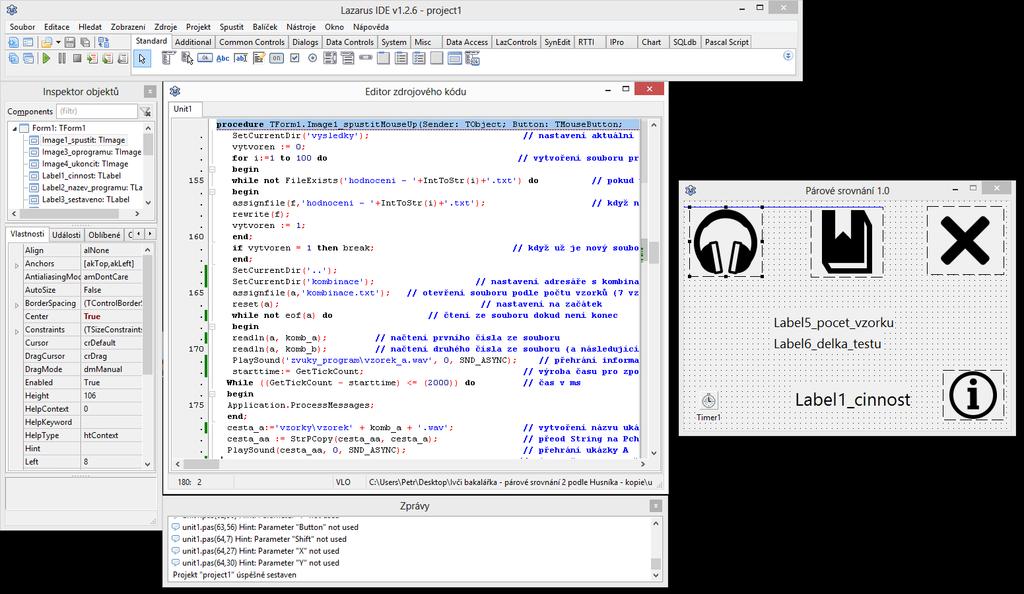
Task: Advance Object Inspector tabs with right arrow
Action: point(150,234)
